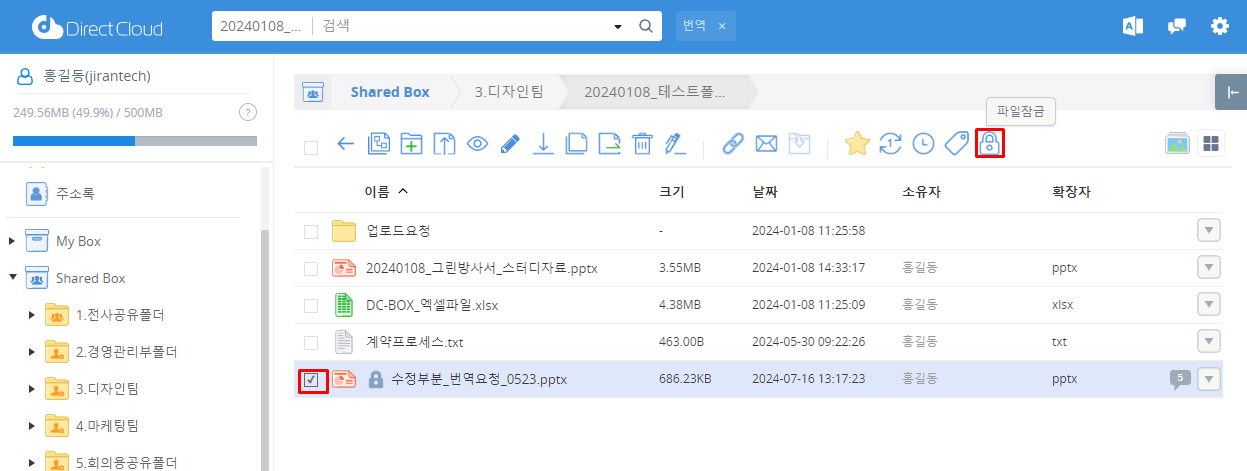Tick the select-all checkbox in the toolbar
This screenshot has height=471, width=1247.
(311, 147)
